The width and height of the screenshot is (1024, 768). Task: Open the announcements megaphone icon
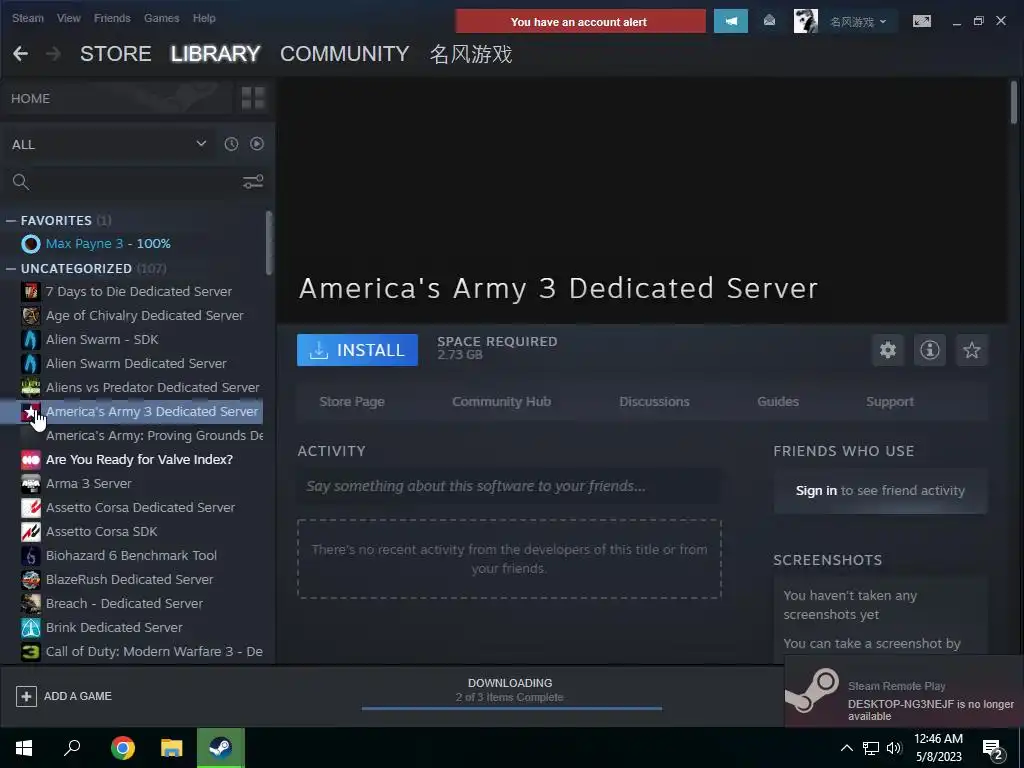point(731,21)
